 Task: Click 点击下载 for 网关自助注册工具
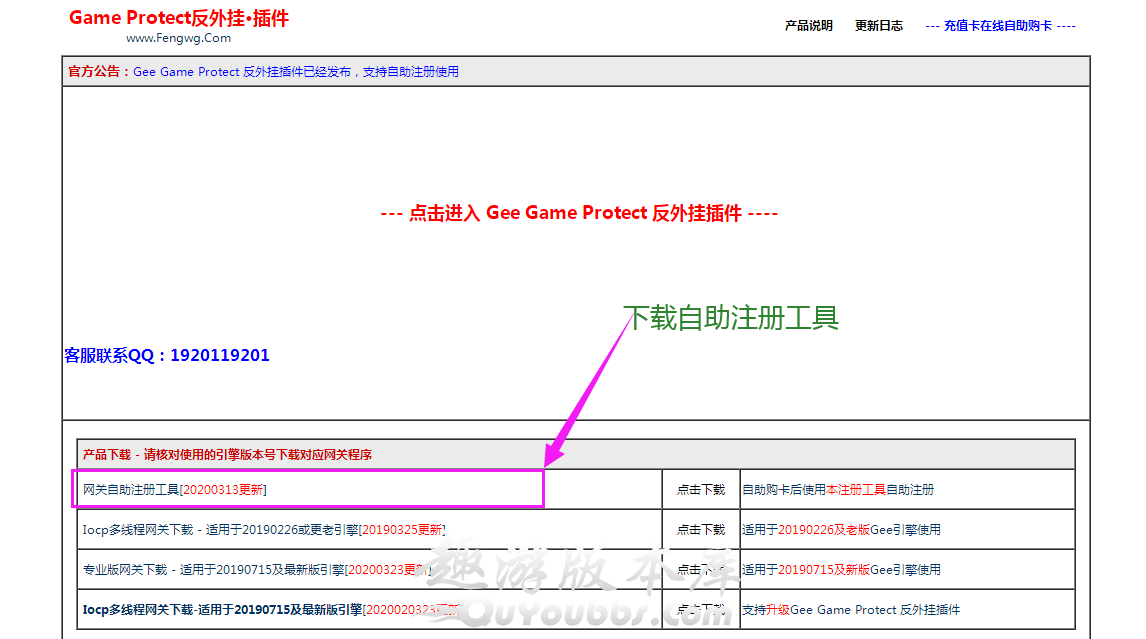point(700,490)
